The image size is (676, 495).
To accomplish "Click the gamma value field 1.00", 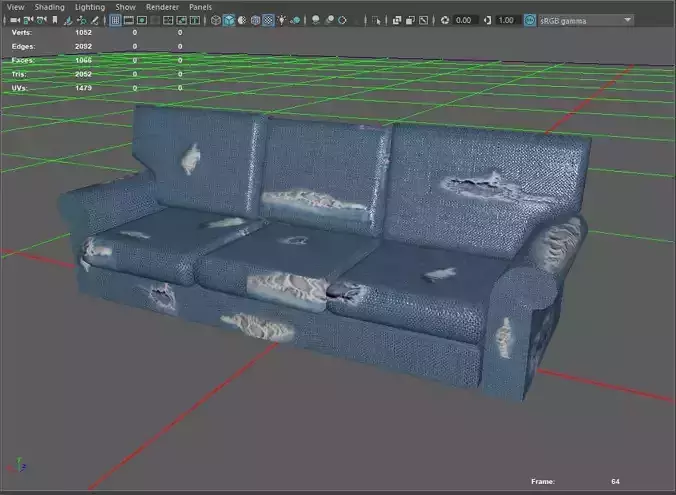I will 507,20.
